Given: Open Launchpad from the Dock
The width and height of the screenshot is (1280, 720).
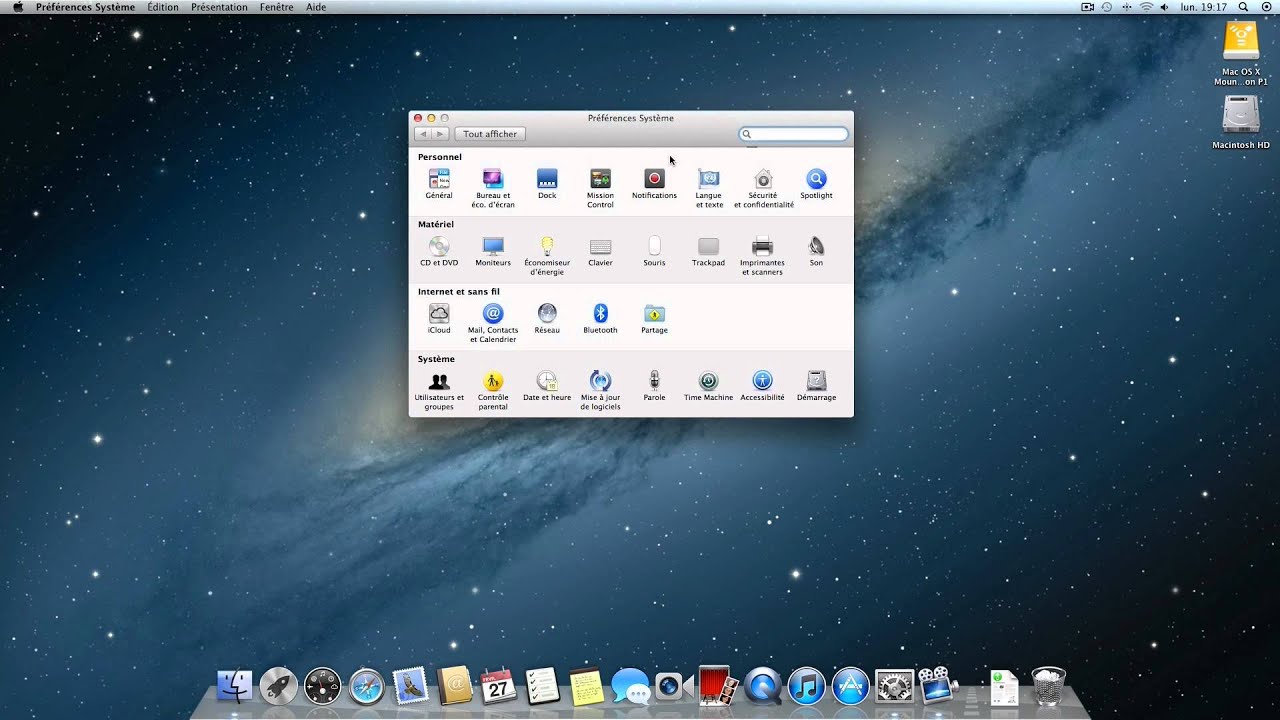Looking at the screenshot, I should pos(278,686).
